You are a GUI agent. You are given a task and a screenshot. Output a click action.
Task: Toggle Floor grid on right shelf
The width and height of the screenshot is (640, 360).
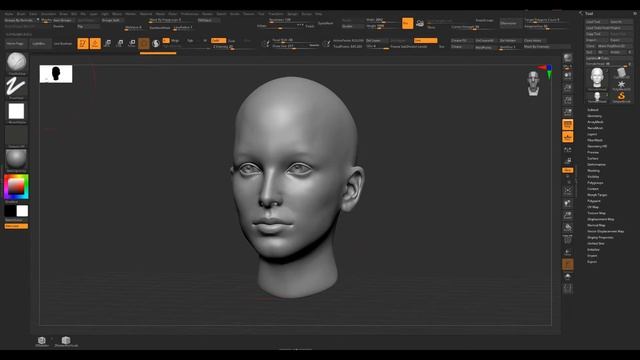568,137
